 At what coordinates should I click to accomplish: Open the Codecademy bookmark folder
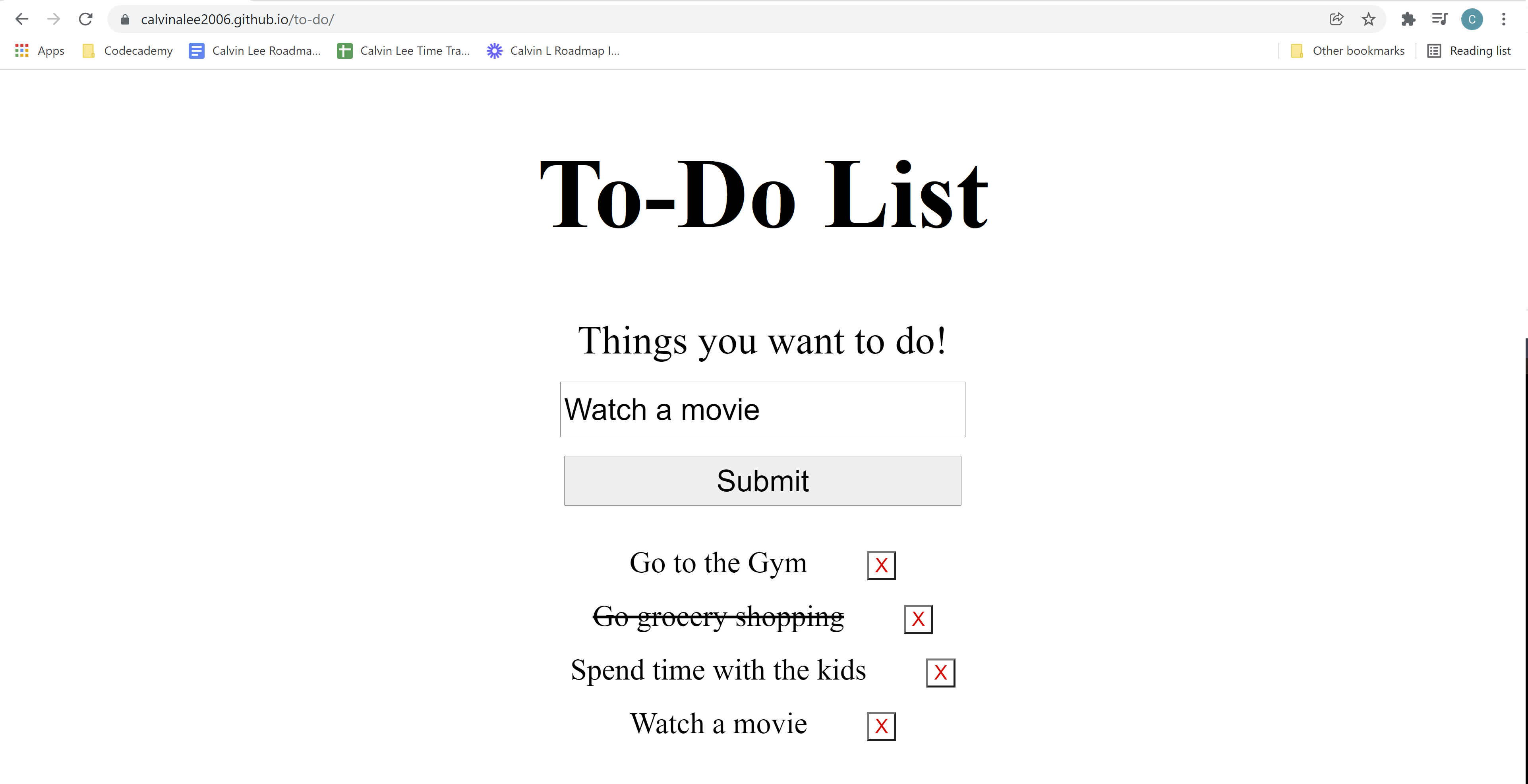(128, 51)
